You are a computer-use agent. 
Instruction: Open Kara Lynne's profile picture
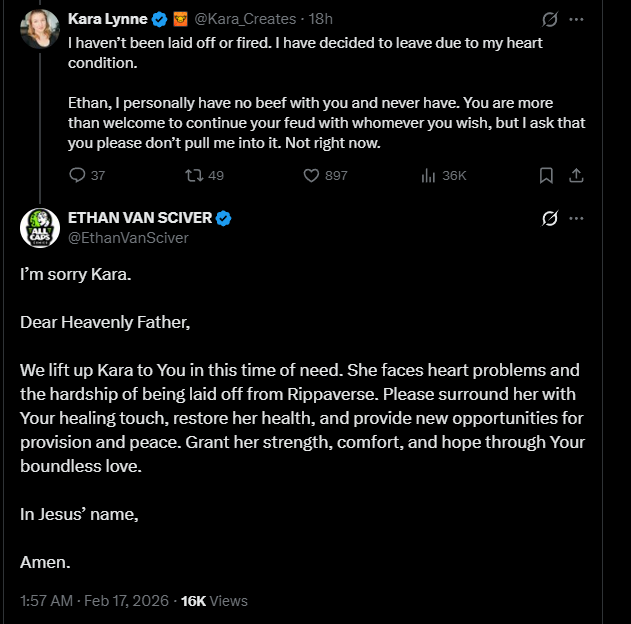pyautogui.click(x=40, y=29)
